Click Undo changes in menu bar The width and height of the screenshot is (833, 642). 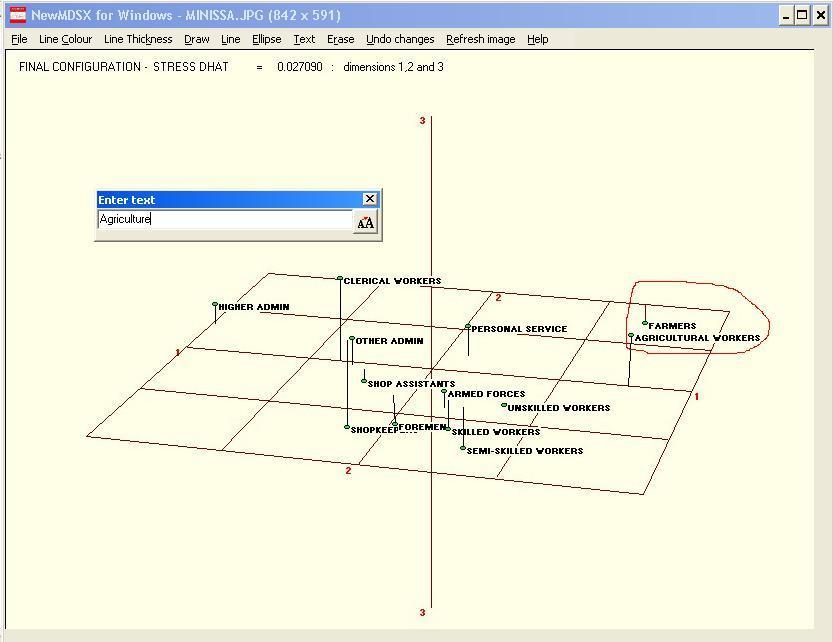pyautogui.click(x=400, y=39)
